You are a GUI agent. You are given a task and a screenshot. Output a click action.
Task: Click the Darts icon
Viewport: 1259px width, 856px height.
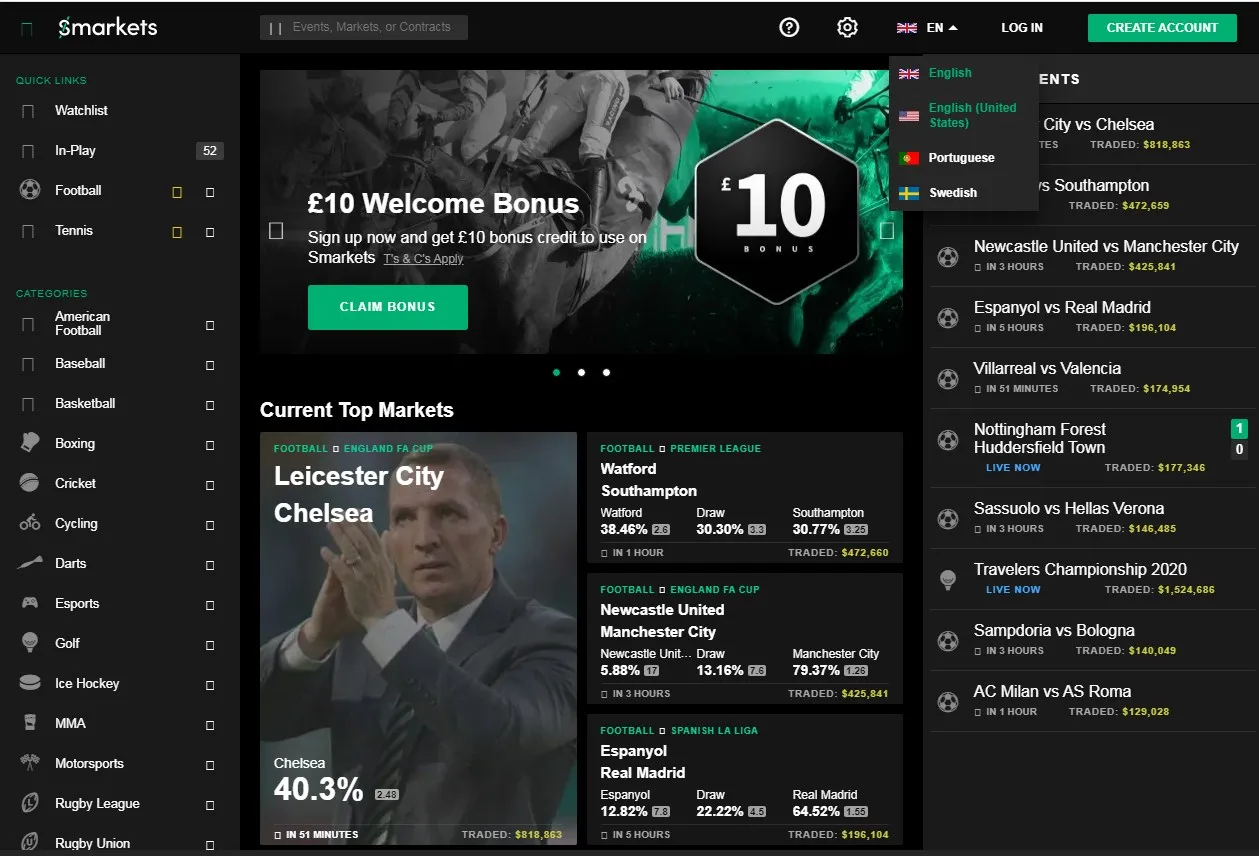[x=29, y=563]
